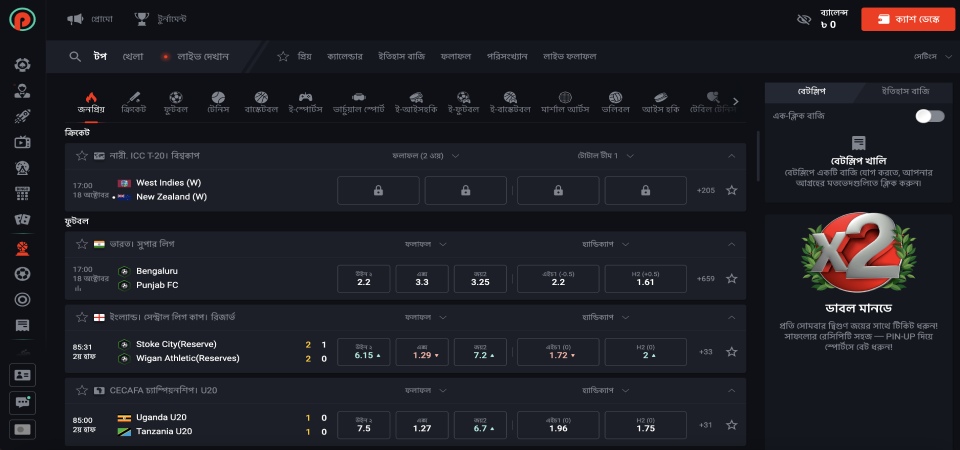Open live chat icon in sidebar

pos(22,402)
